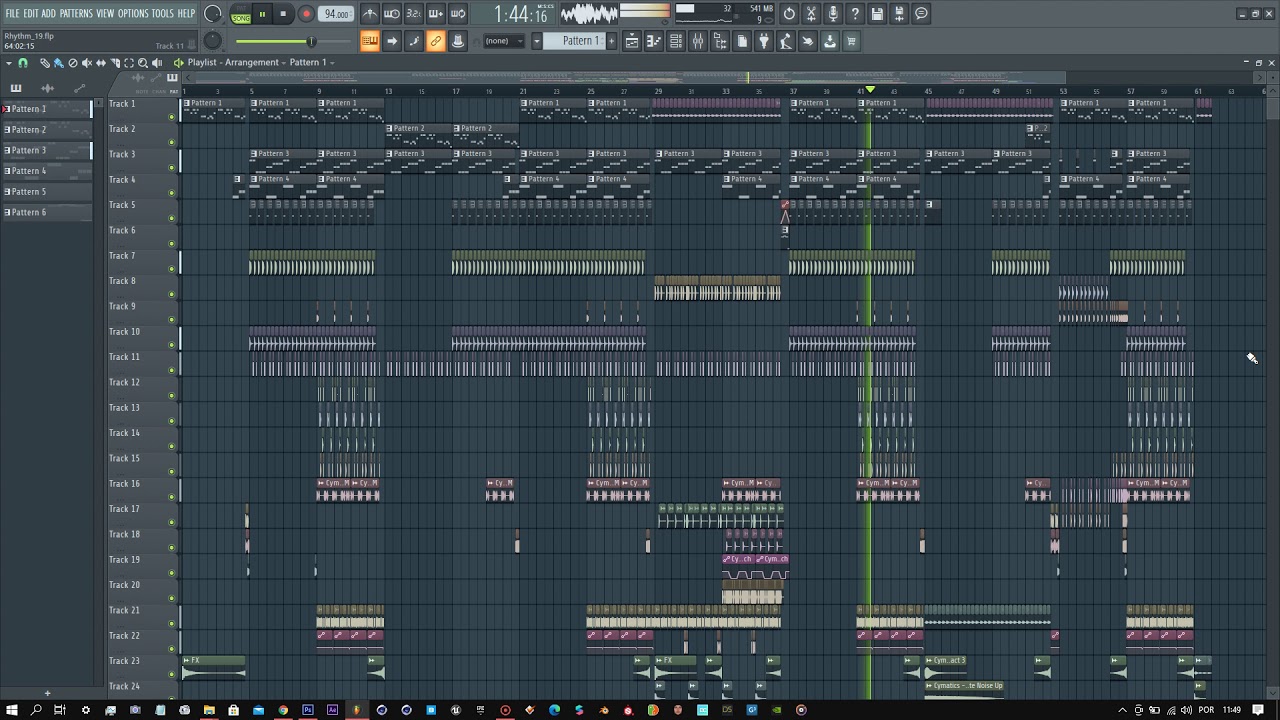This screenshot has width=1280, height=720.
Task: Click the master volume knob
Action: [x=212, y=14]
